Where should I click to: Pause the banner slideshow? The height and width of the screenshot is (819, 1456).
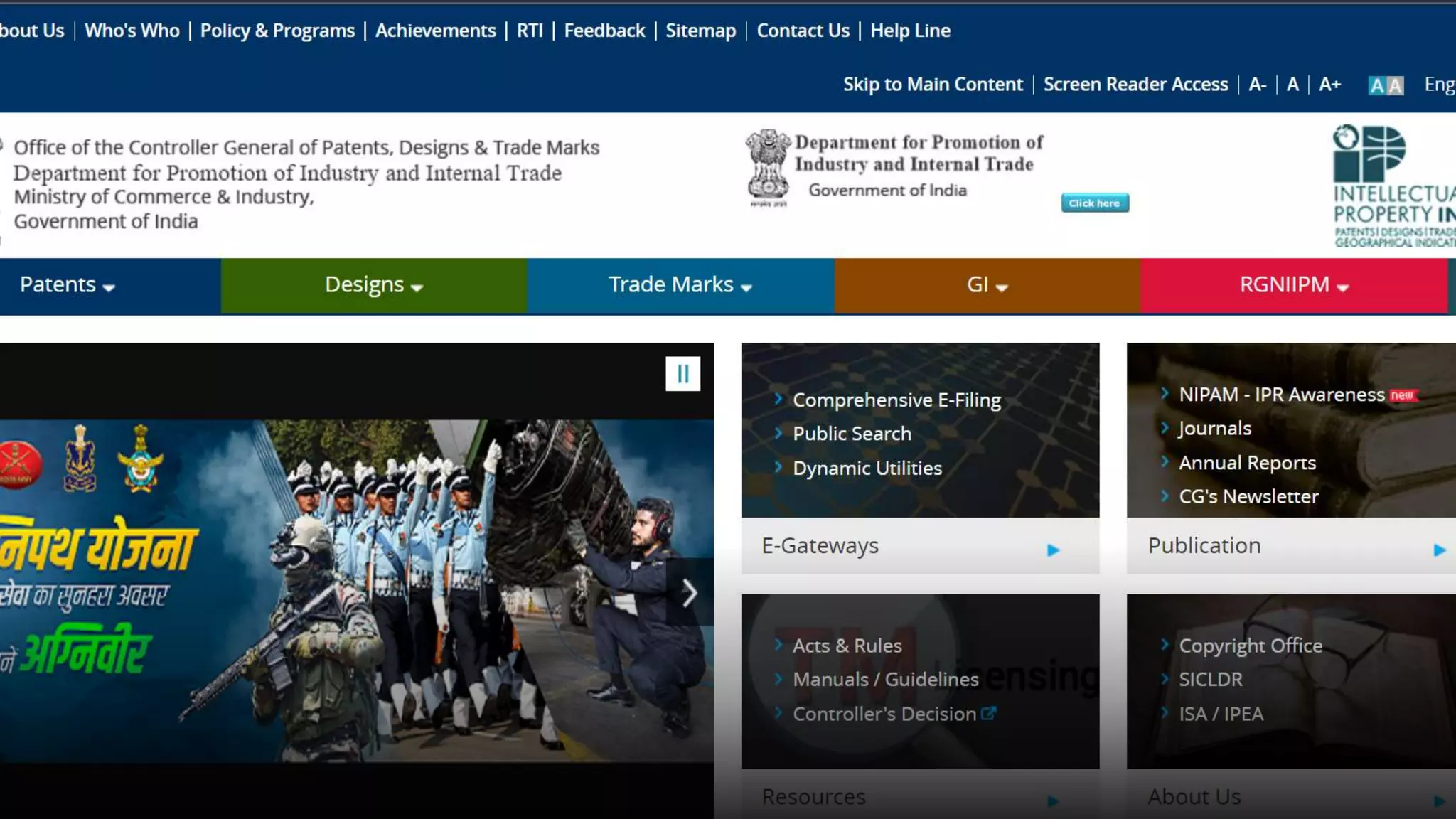coord(682,374)
